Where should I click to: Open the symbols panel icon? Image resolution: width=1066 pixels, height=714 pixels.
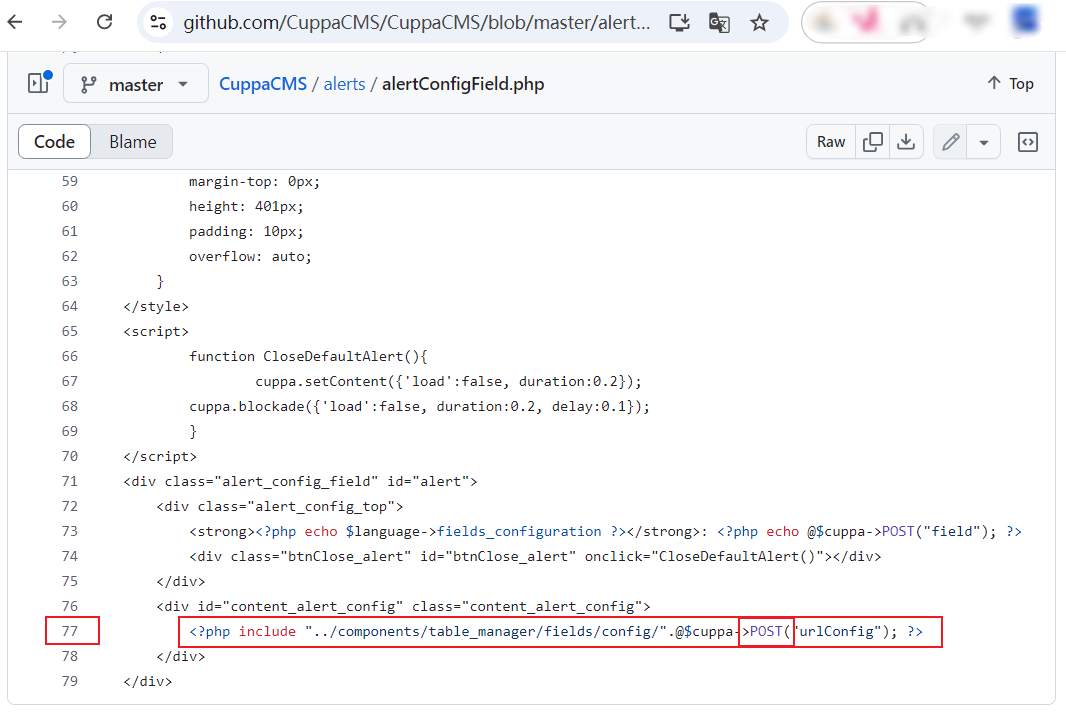point(1027,142)
